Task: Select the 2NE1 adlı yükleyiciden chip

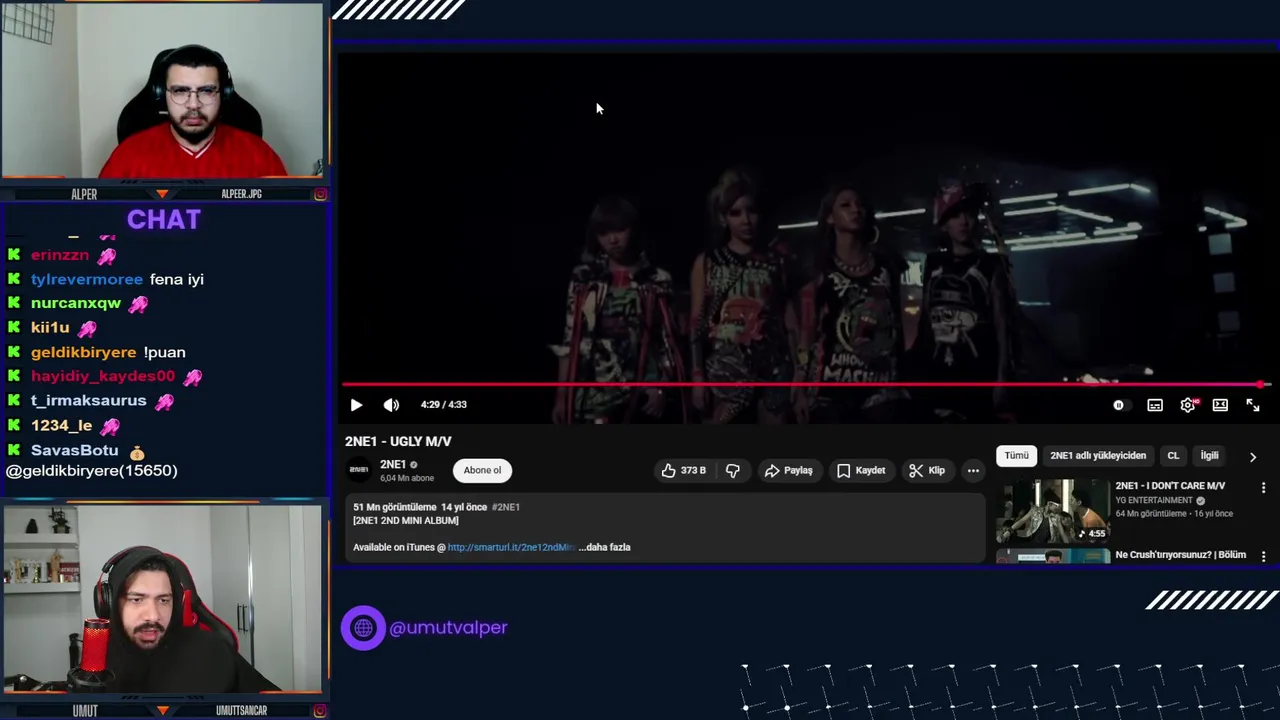Action: pos(1098,456)
